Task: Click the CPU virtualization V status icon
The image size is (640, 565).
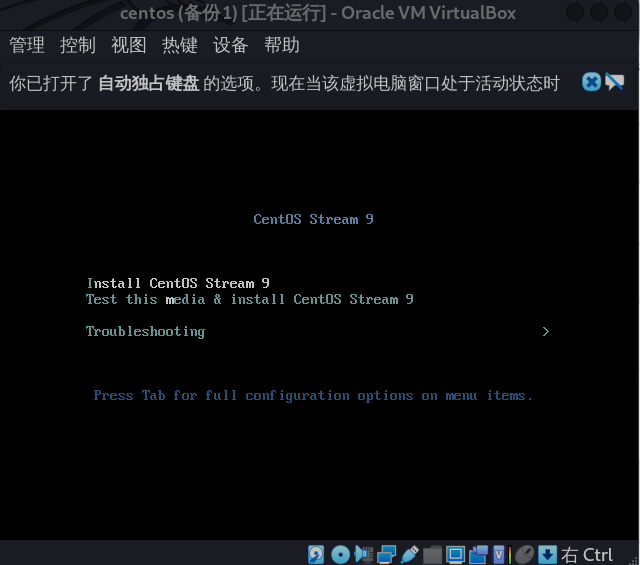Action: [x=501, y=554]
